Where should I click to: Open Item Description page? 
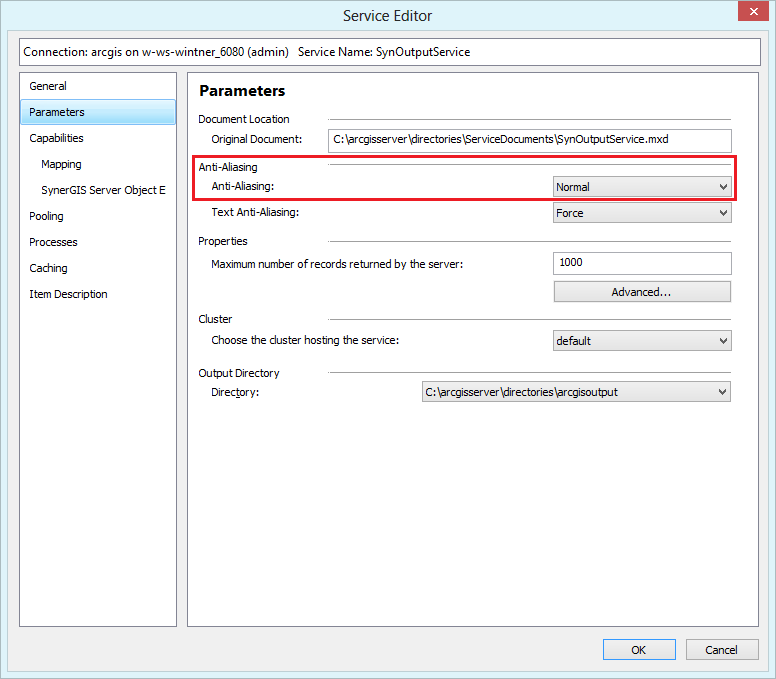68,294
